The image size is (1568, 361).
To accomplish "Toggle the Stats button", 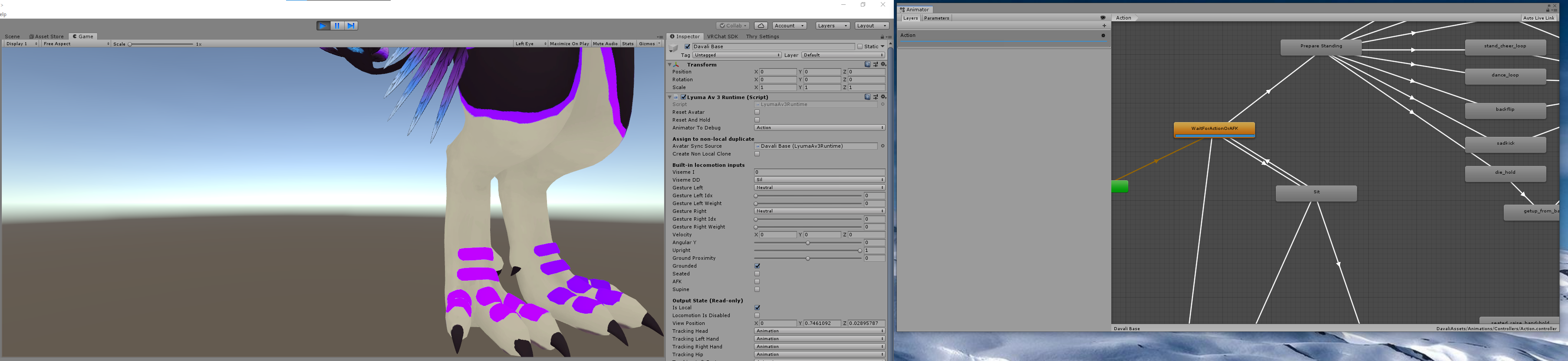I will click(x=628, y=44).
